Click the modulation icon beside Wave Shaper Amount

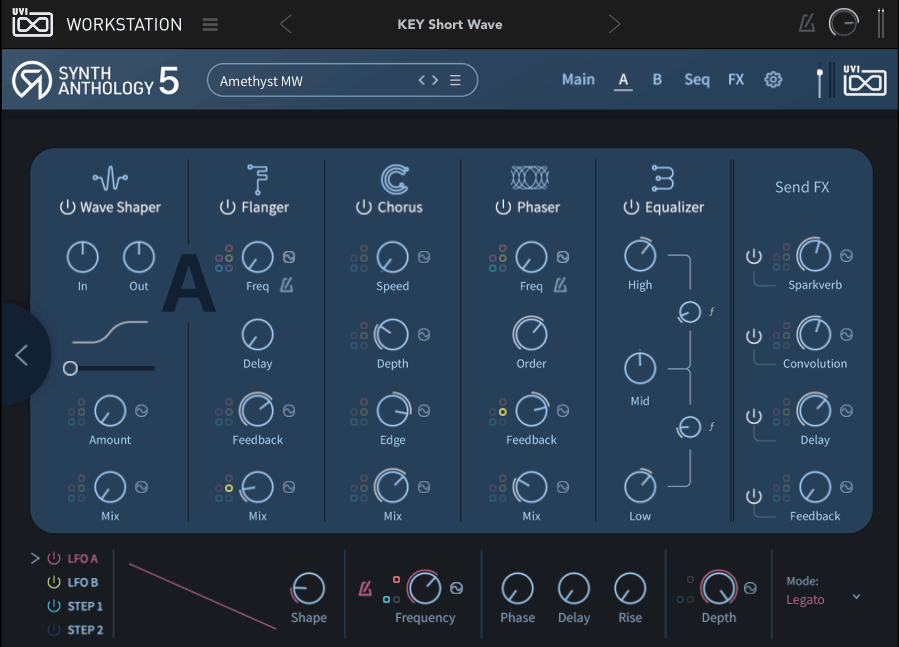point(141,411)
